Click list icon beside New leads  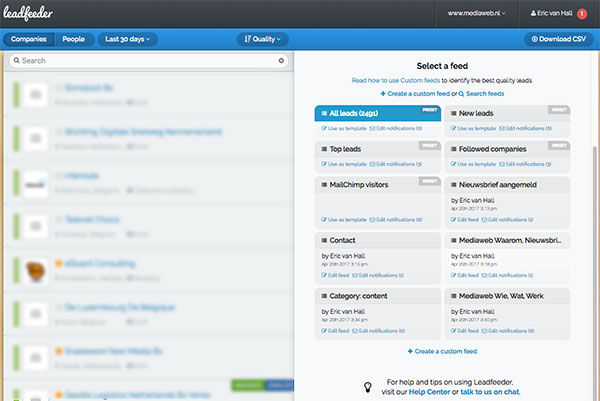[x=453, y=113]
